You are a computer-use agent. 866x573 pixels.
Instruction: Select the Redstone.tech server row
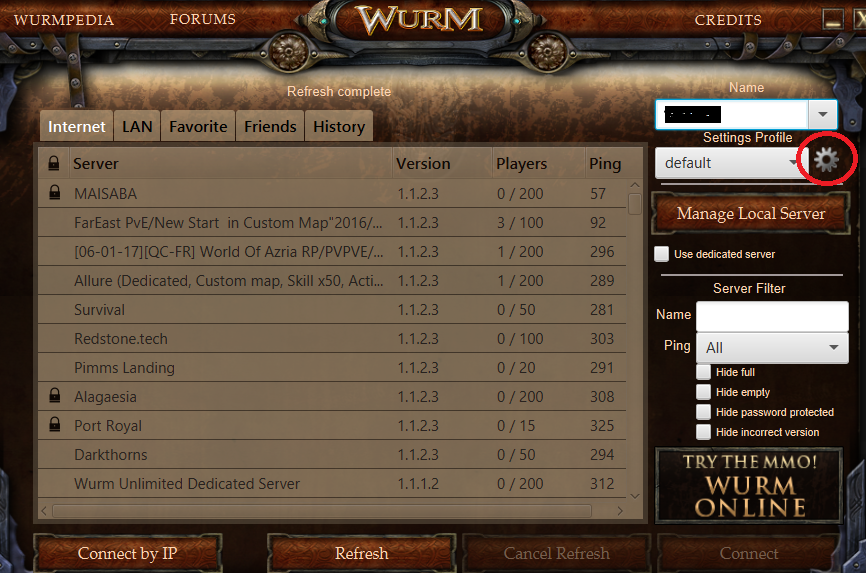[x=332, y=338]
